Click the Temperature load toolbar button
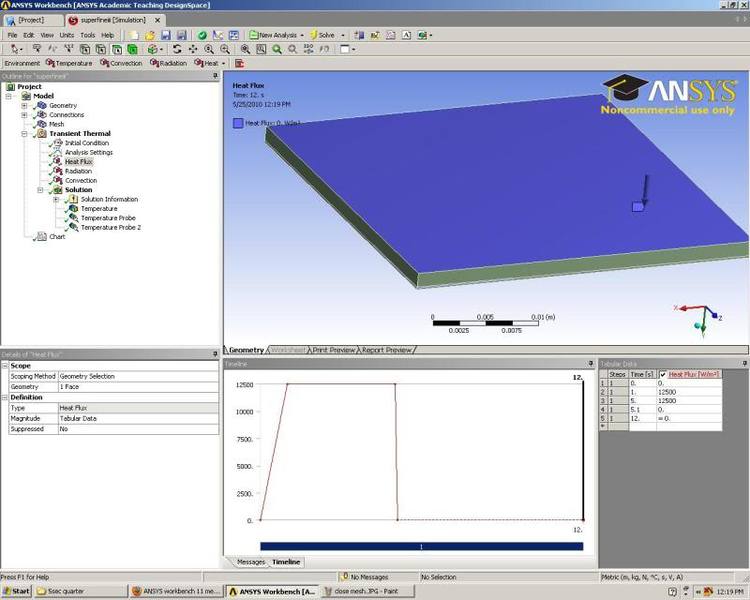This screenshot has width=750, height=600. pos(69,63)
